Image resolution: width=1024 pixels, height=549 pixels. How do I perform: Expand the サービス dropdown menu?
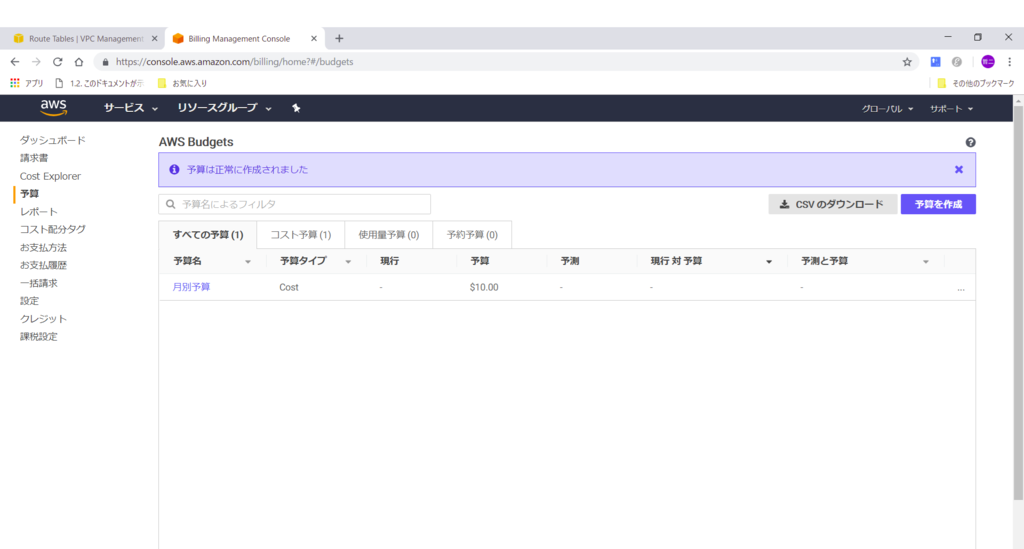click(x=131, y=108)
